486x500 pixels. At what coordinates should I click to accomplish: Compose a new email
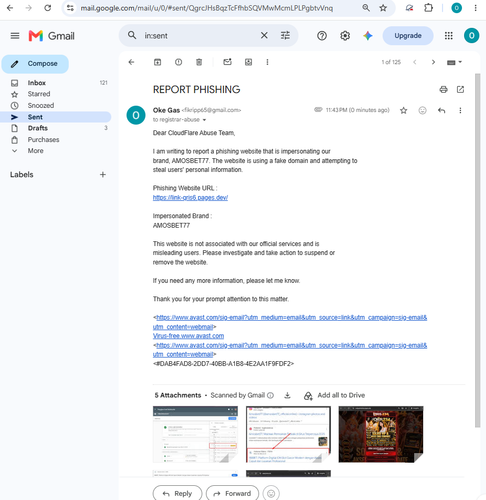pyautogui.click(x=35, y=64)
